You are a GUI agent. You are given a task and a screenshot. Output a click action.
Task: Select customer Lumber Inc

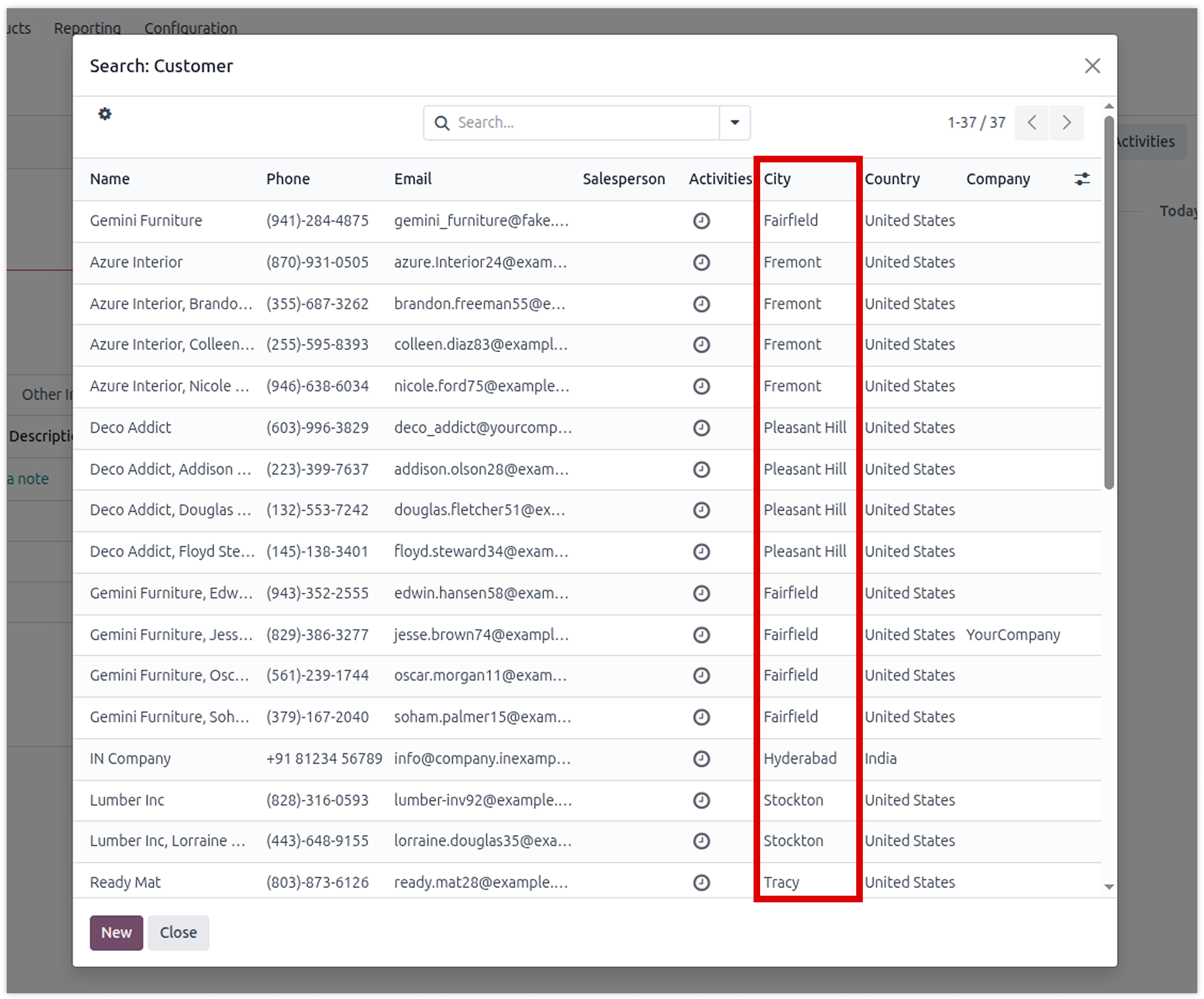tap(127, 800)
